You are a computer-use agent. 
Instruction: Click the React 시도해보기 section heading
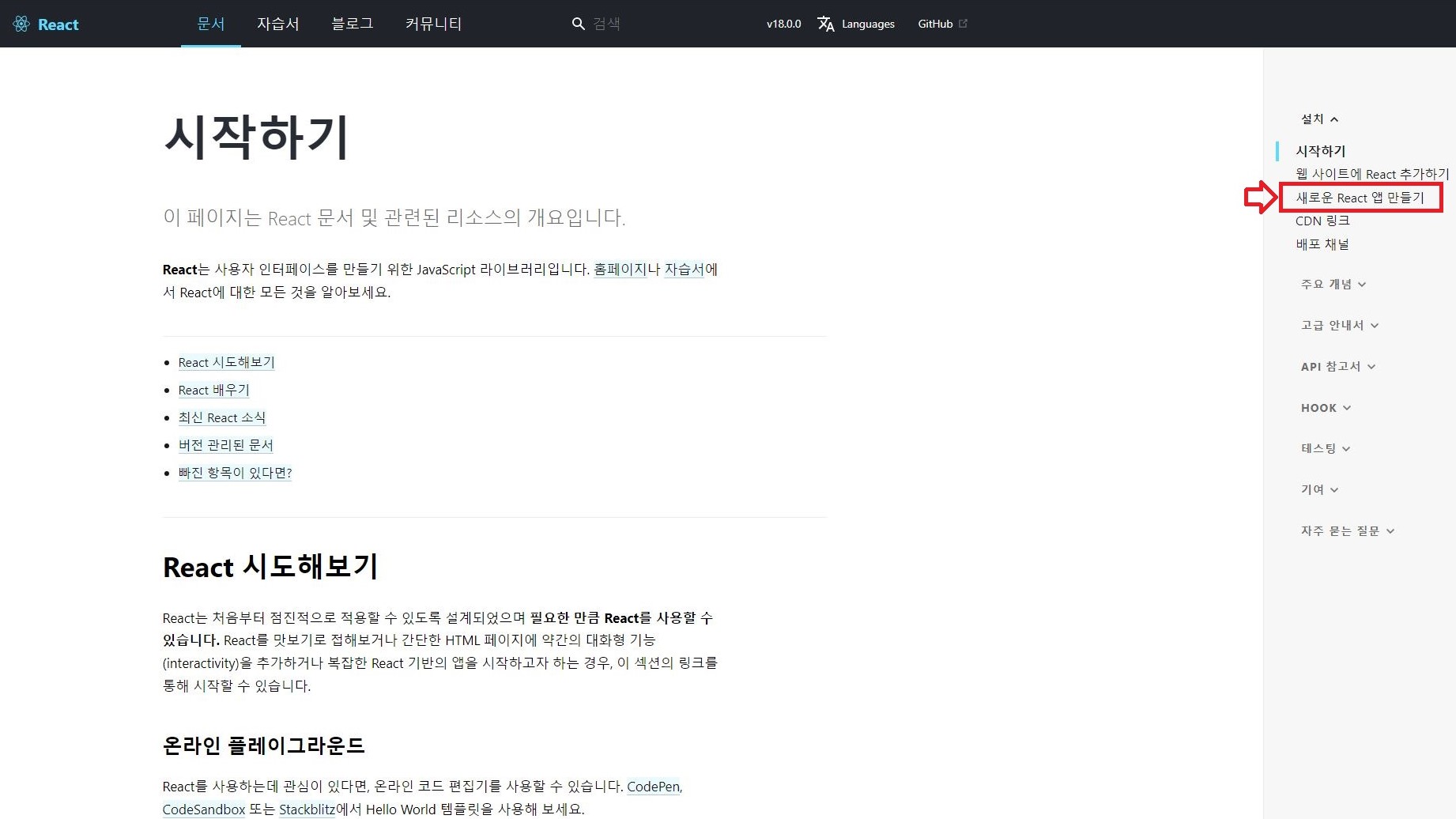pyautogui.click(x=270, y=567)
